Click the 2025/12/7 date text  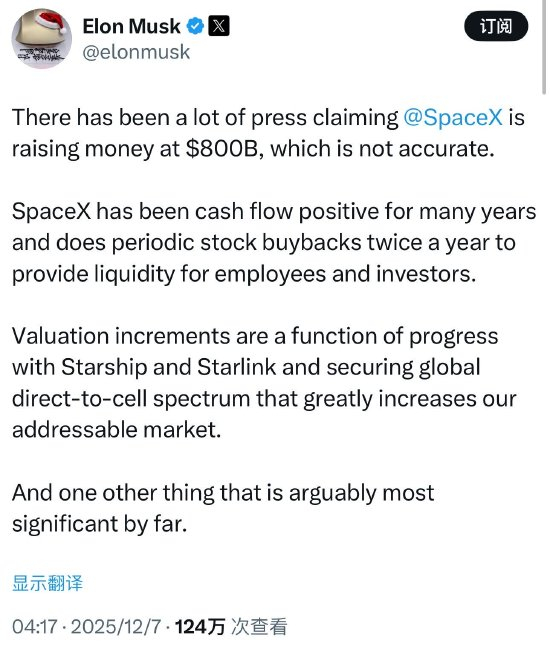115,627
